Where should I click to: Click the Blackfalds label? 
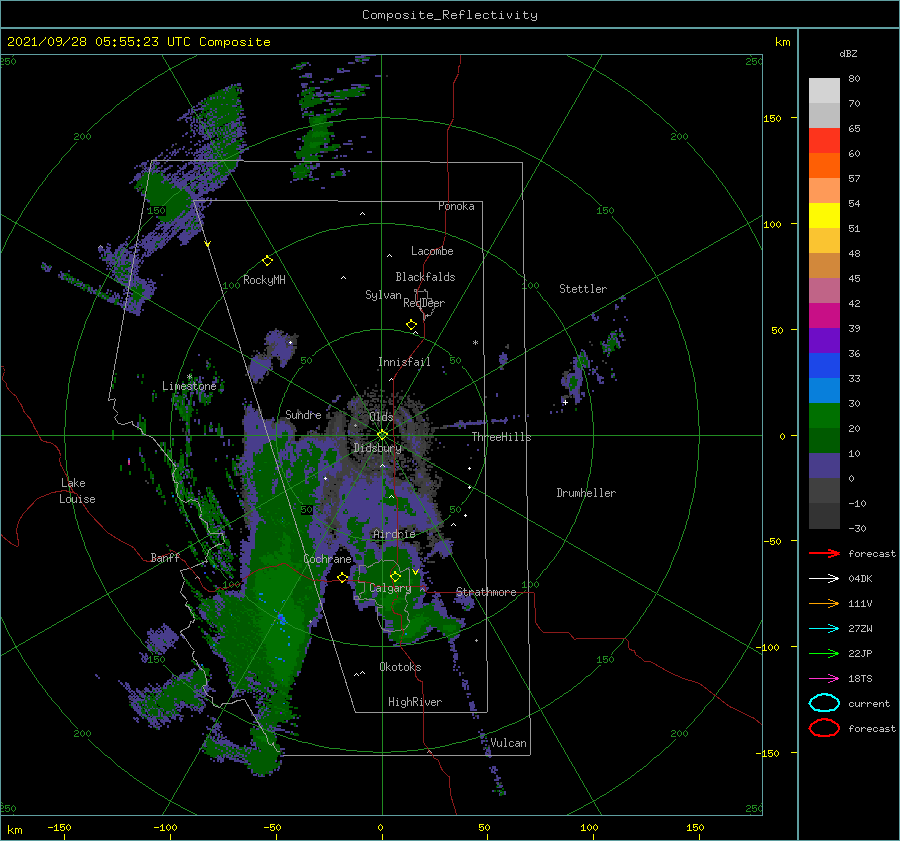425,277
